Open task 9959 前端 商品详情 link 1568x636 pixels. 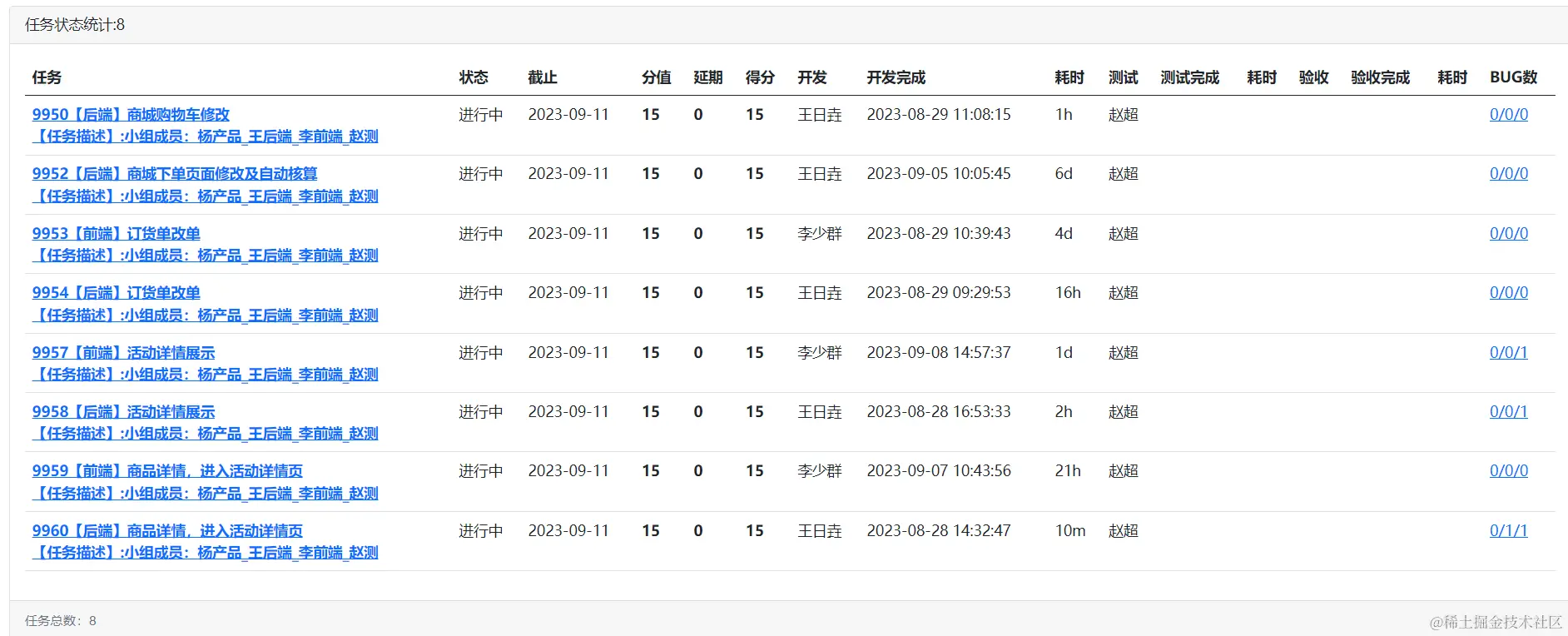point(167,471)
